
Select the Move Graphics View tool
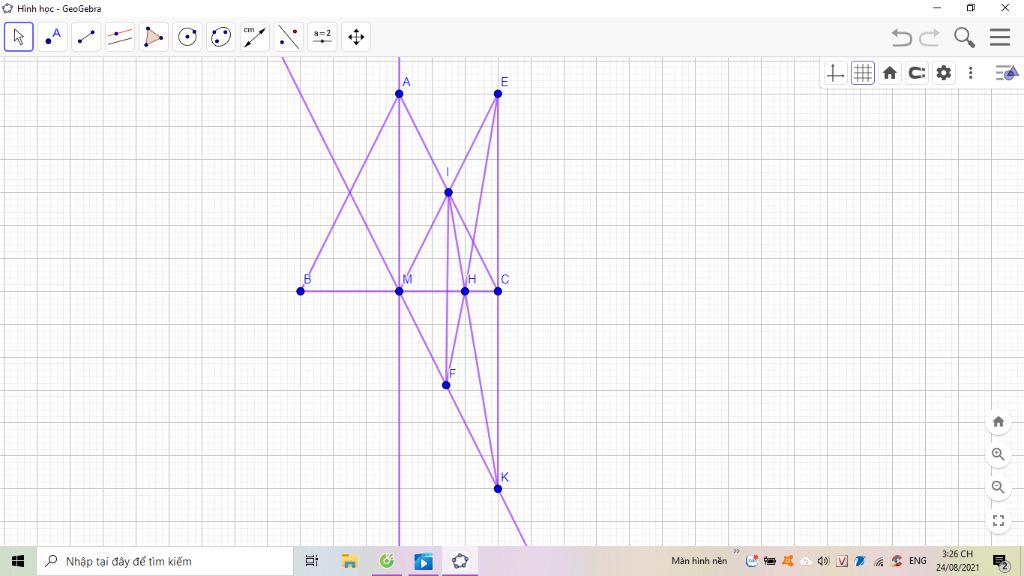coord(356,37)
